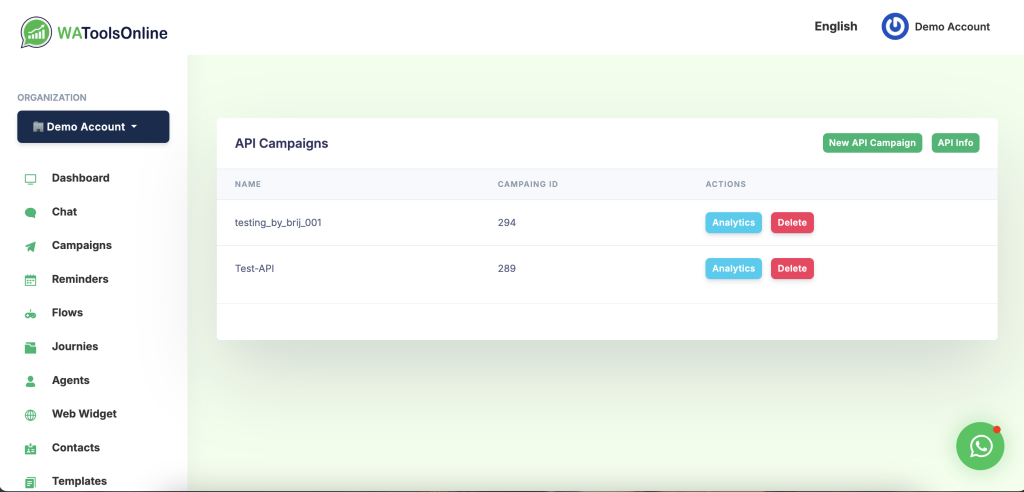Select campaign name Test-API

tap(255, 269)
